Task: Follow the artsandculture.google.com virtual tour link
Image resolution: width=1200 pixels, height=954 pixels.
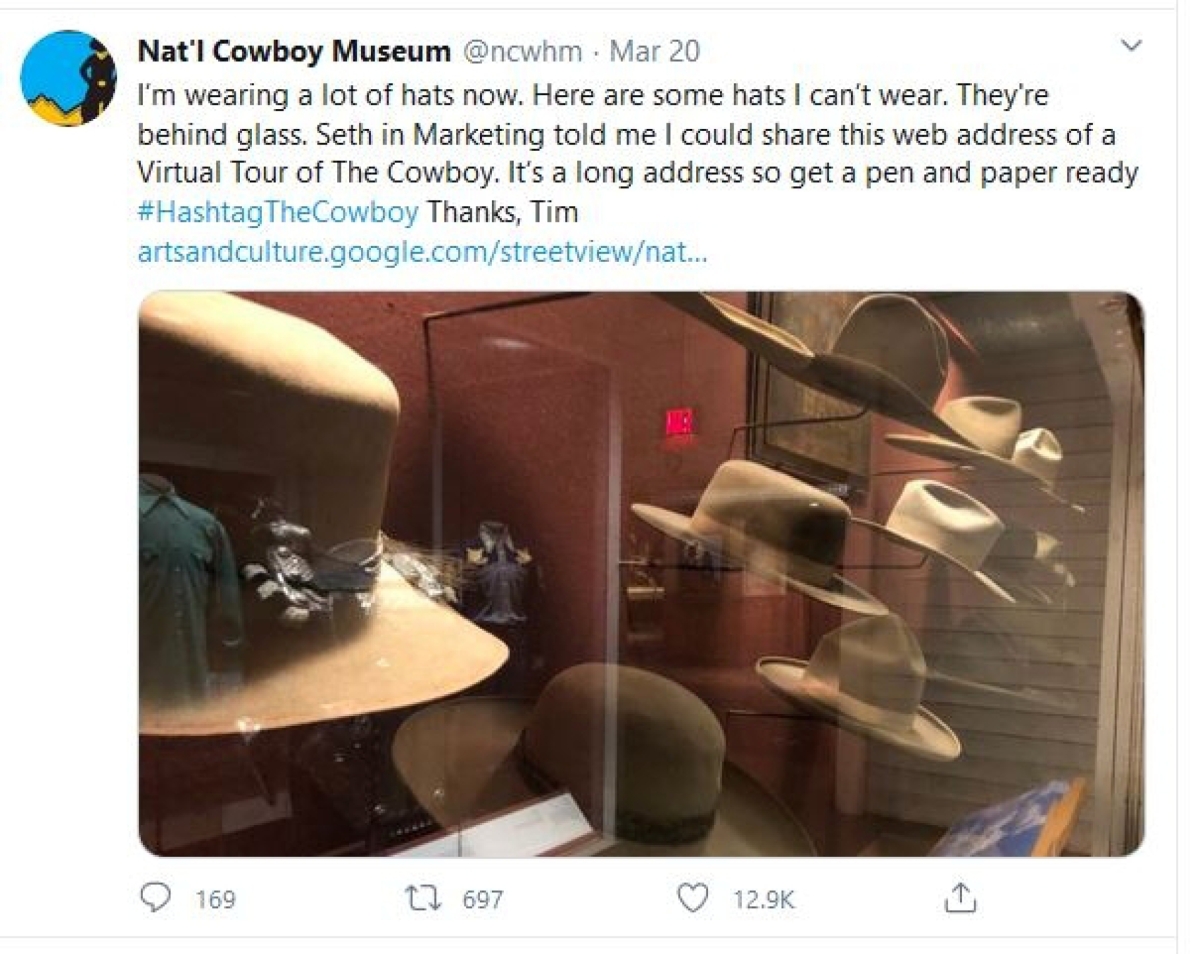Action: tap(422, 253)
